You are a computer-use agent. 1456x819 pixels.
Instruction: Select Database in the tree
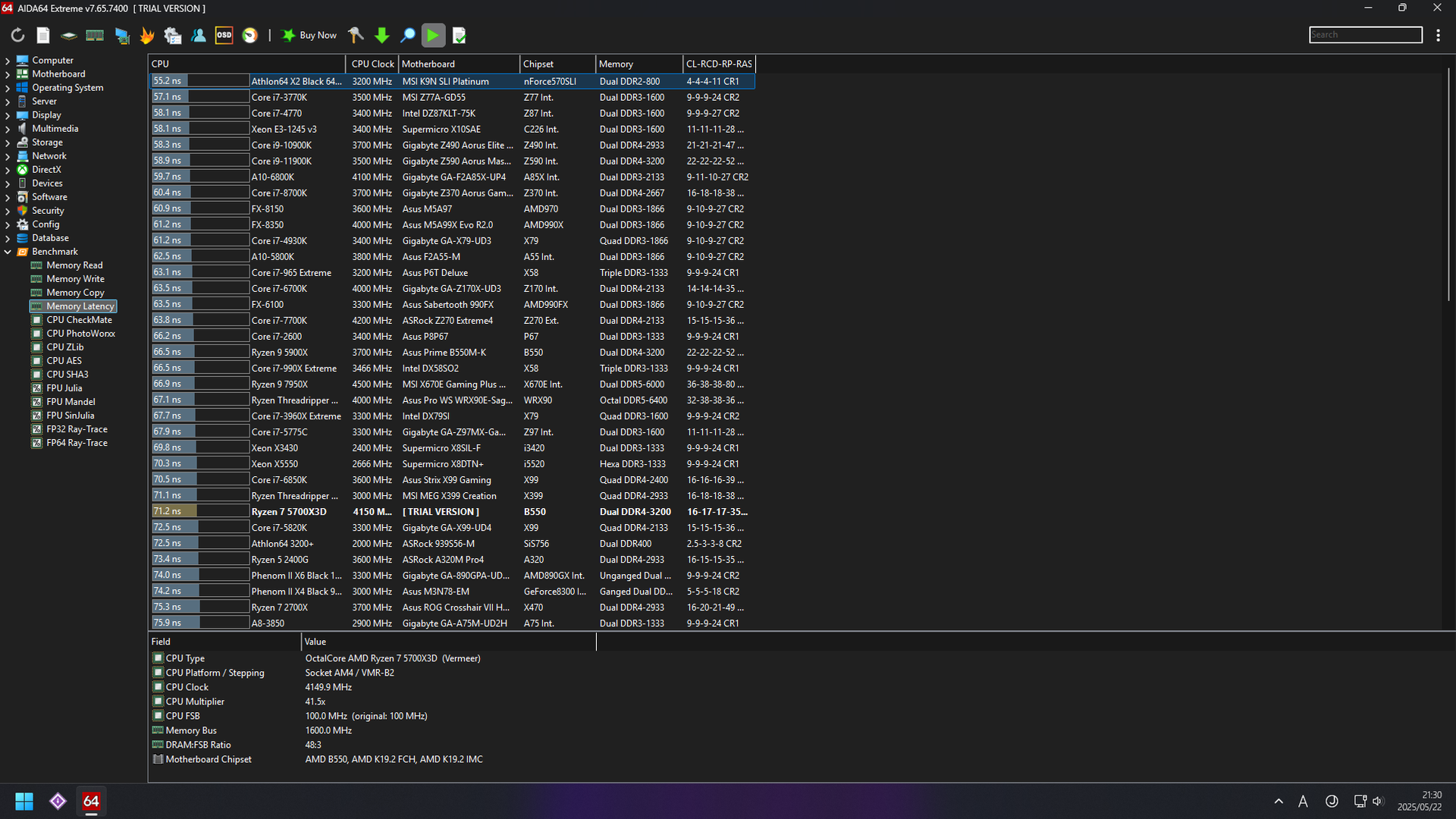point(50,238)
